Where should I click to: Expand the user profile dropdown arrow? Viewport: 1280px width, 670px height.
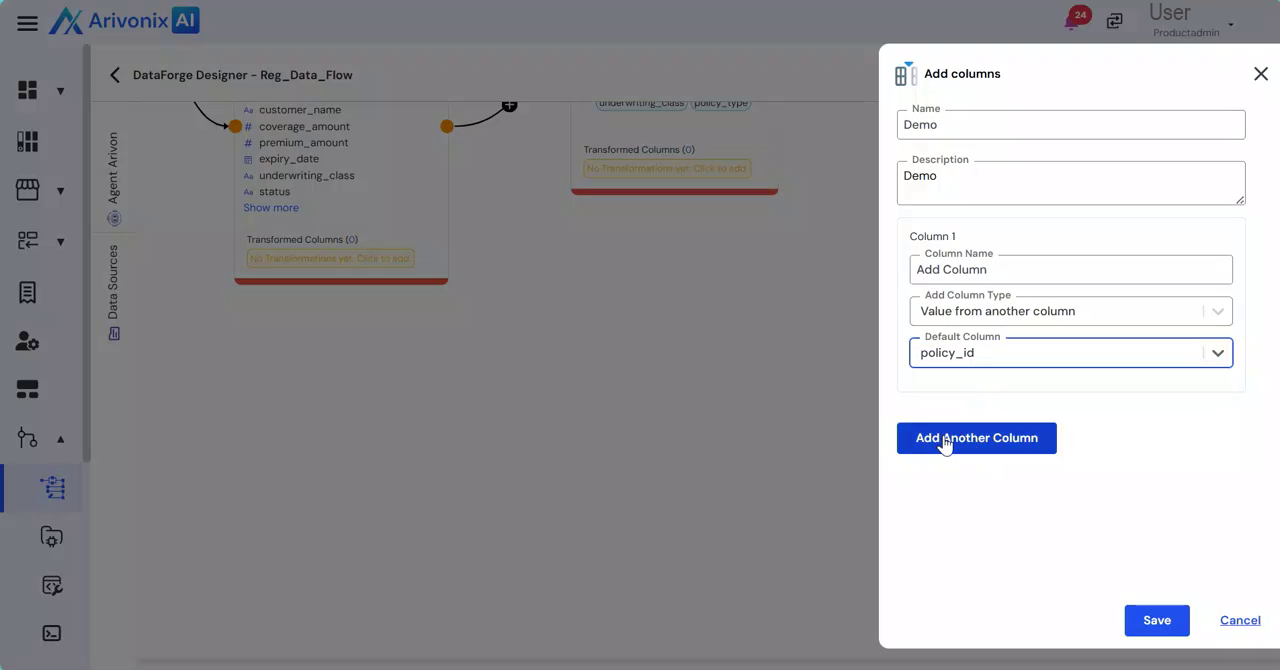click(1231, 25)
